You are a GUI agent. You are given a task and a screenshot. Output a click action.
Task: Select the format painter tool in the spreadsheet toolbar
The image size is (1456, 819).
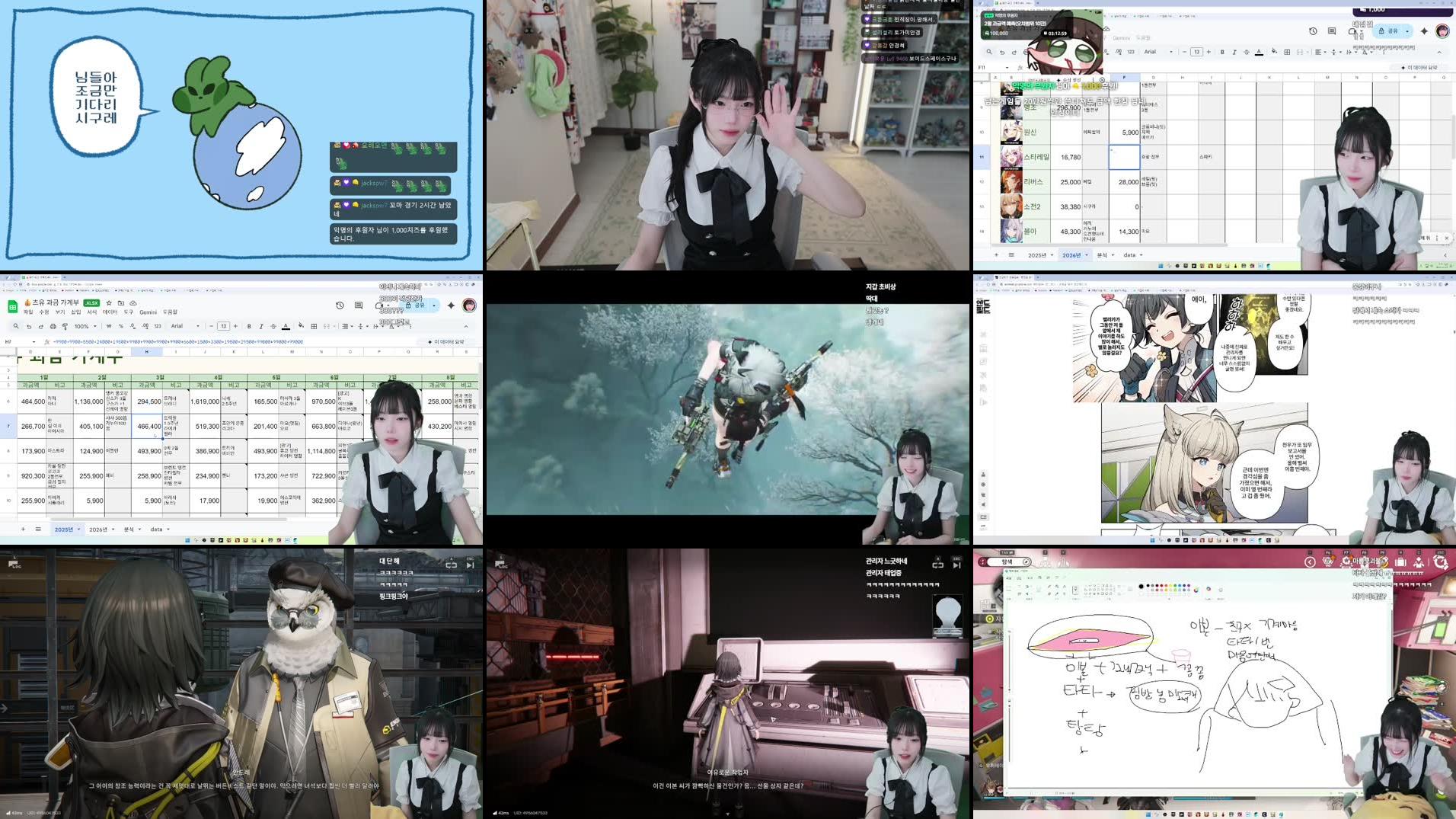tap(65, 326)
